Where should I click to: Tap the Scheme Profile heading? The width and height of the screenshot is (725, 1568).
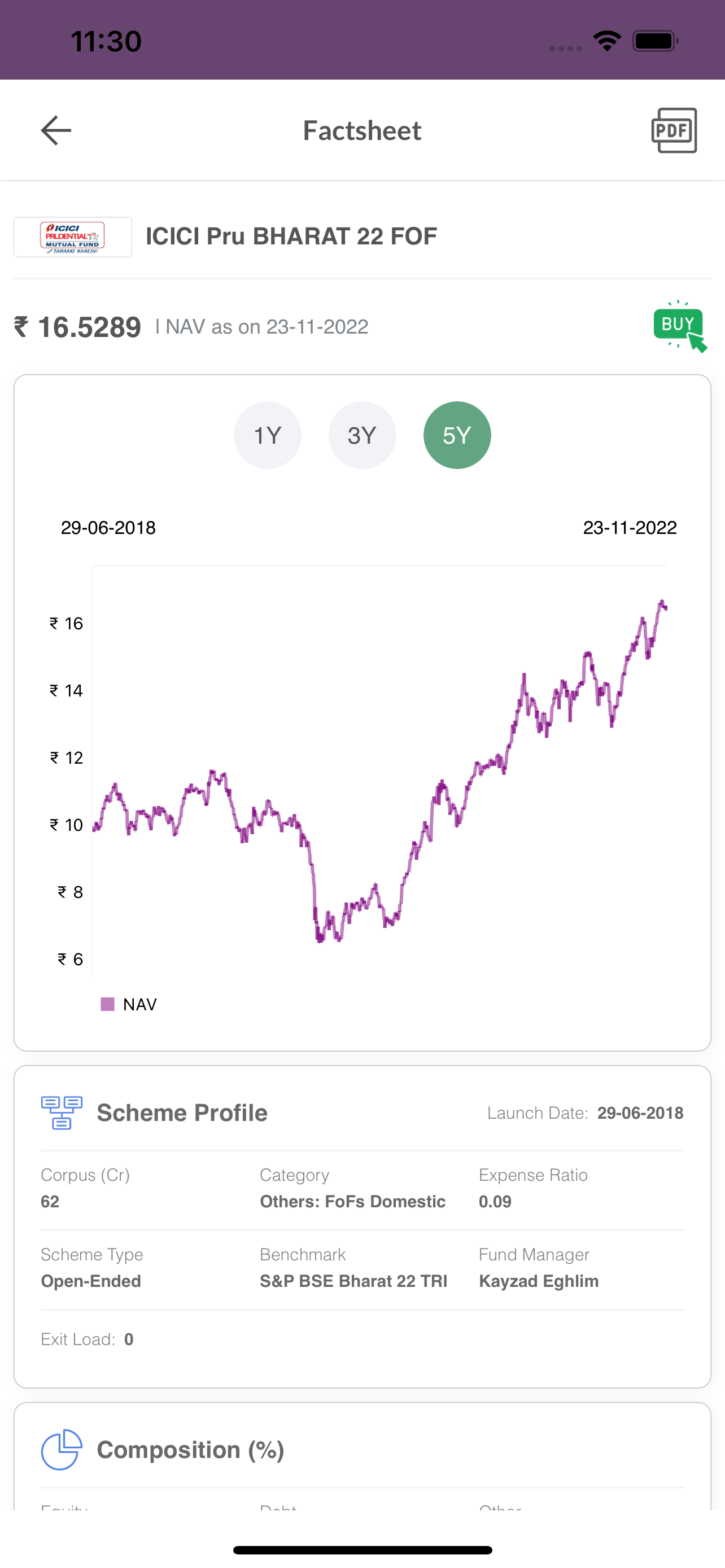tap(182, 1113)
